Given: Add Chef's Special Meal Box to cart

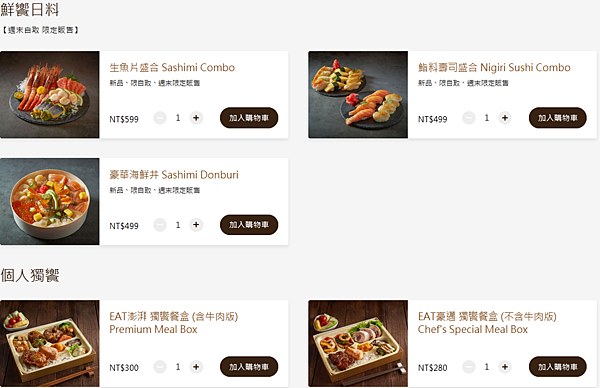Looking at the screenshot, I should coord(558,367).
